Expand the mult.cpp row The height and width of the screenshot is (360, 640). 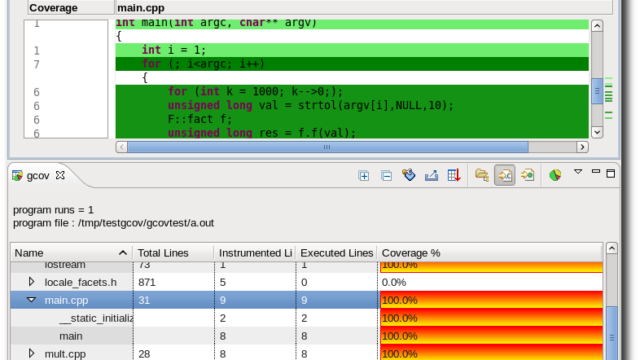click(x=31, y=353)
